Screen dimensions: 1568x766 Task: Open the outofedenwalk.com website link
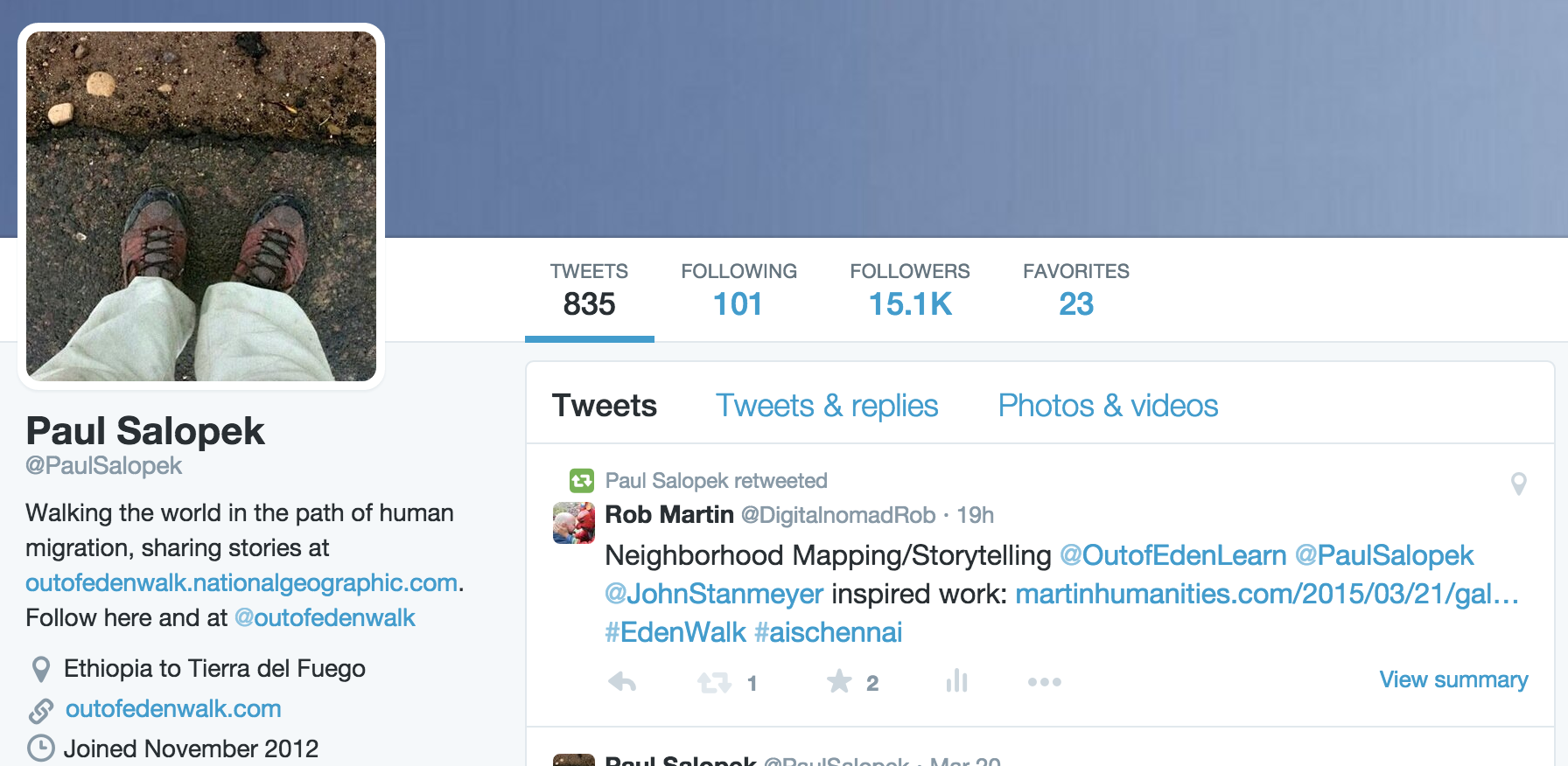pos(173,709)
